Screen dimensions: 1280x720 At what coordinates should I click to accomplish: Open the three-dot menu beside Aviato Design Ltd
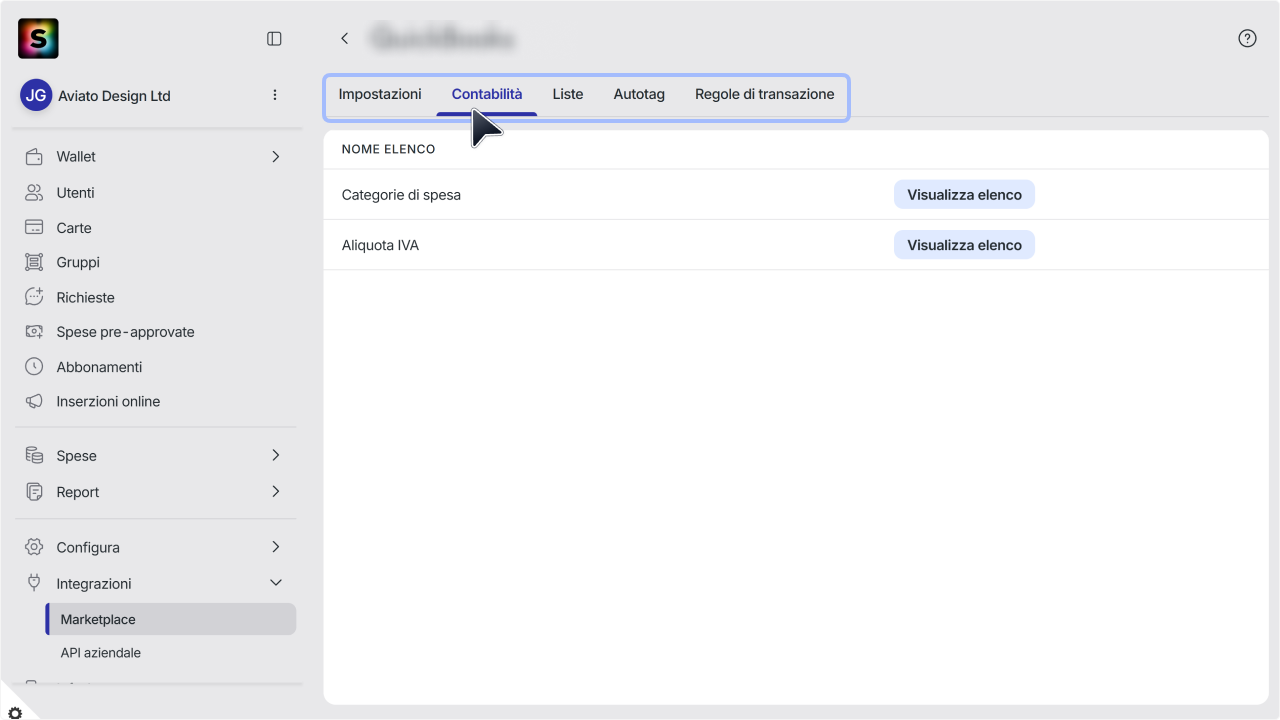pos(275,95)
